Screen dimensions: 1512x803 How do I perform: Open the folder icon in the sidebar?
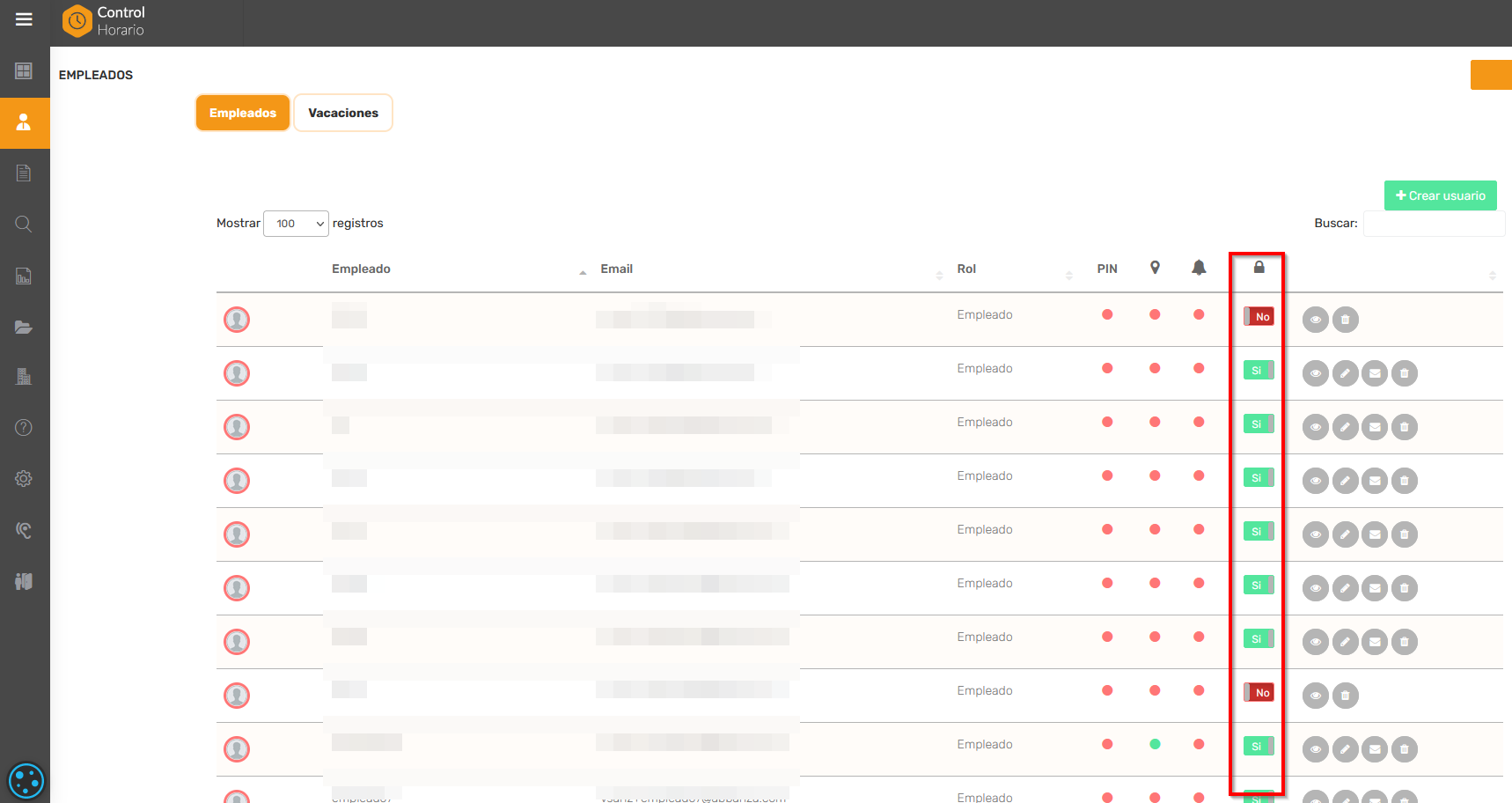24,328
